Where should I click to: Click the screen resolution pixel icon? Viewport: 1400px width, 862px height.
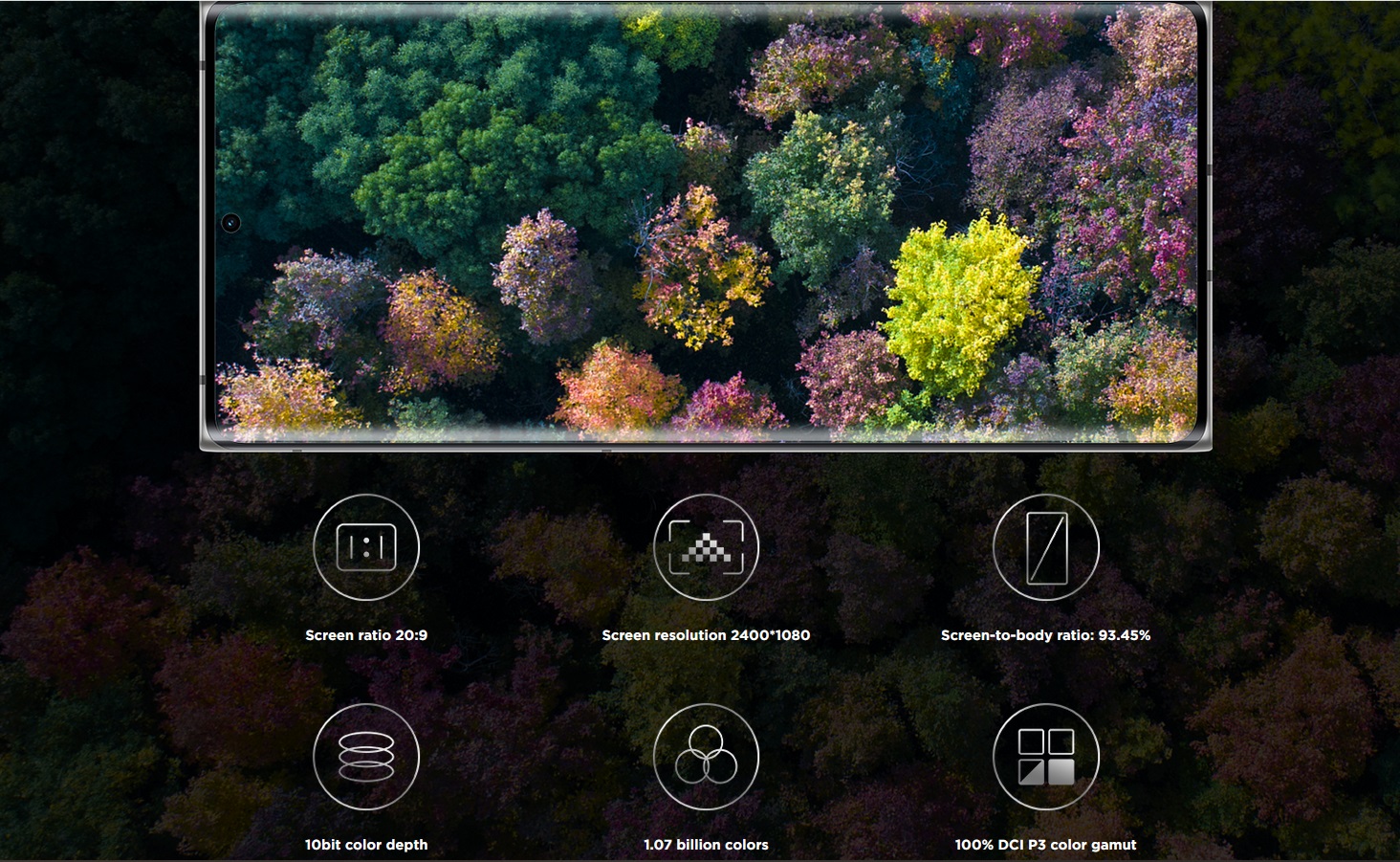coord(706,547)
